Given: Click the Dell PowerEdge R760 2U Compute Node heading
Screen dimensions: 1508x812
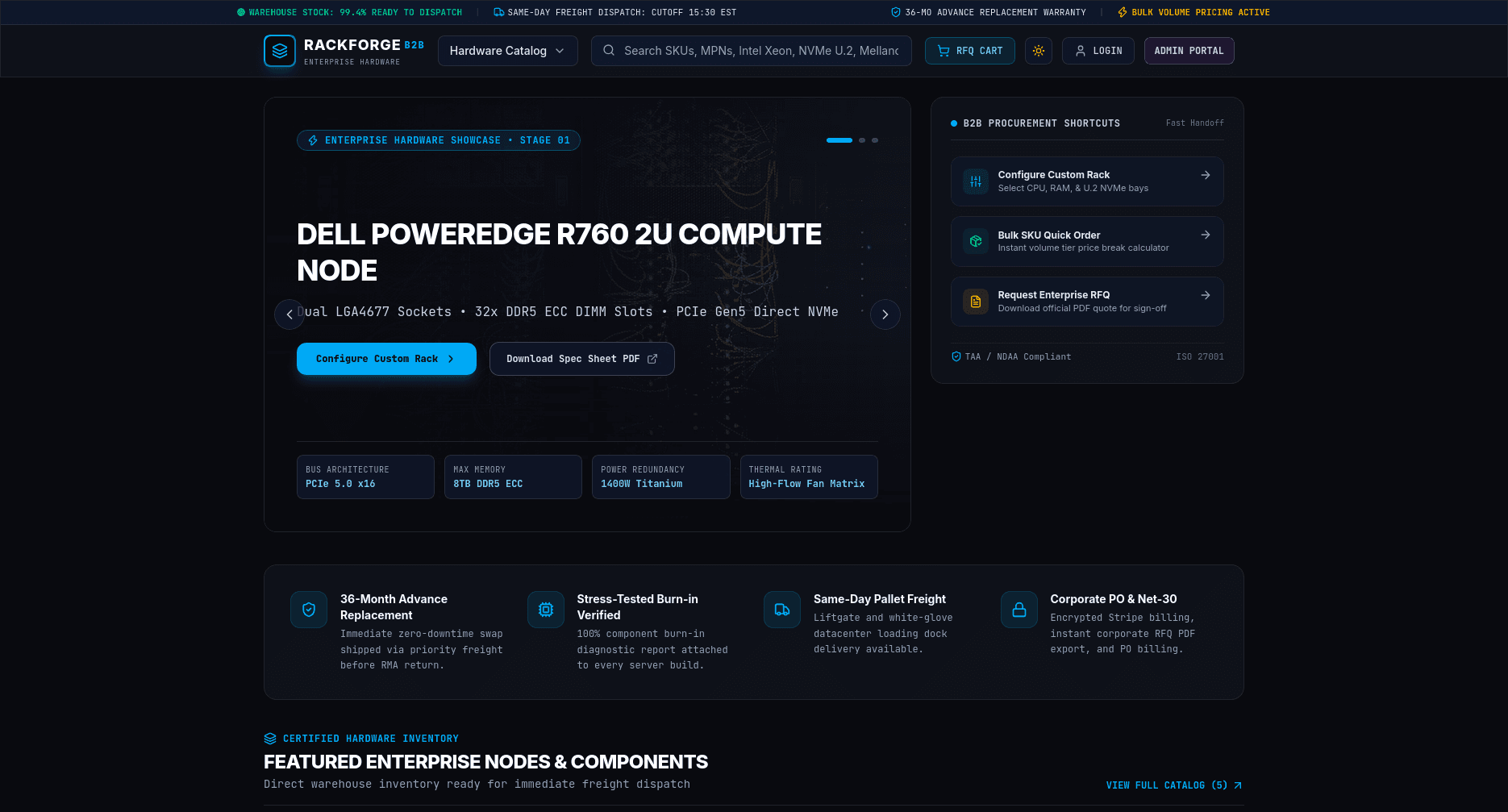Looking at the screenshot, I should [560, 252].
